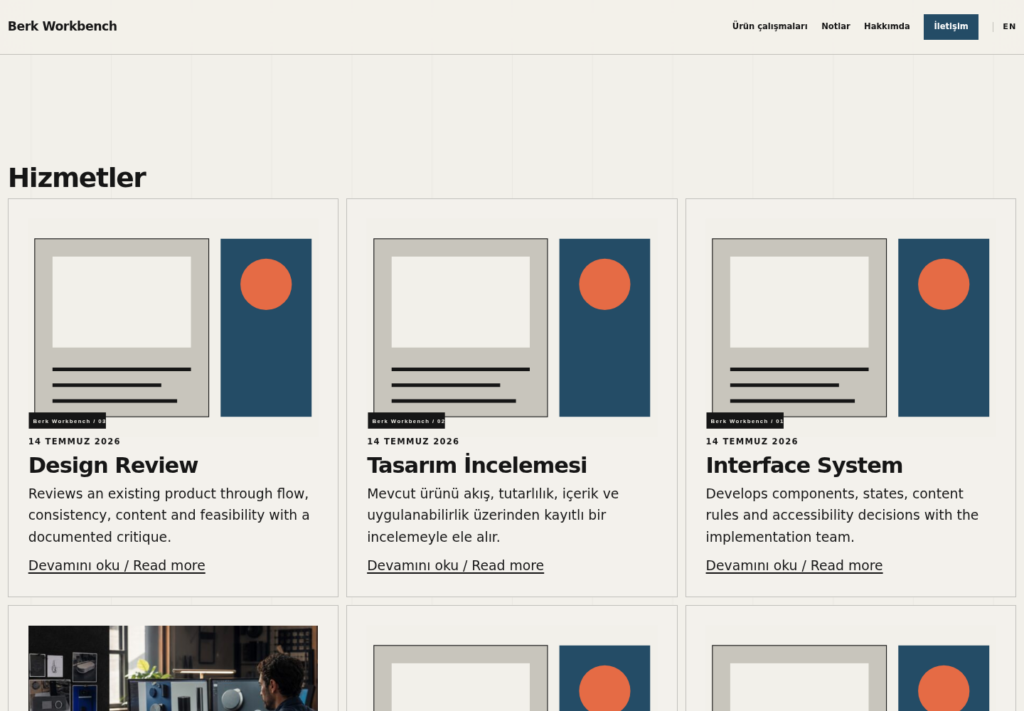The height and width of the screenshot is (711, 1024).
Task: Select the Develops components description paragraph
Action: (x=842, y=515)
